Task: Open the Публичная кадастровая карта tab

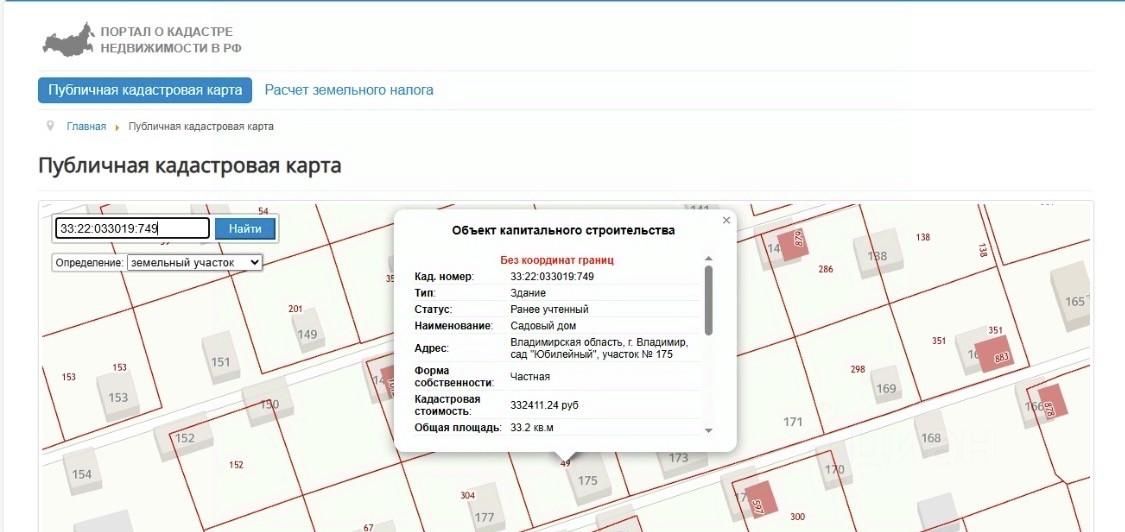Action: tap(145, 90)
